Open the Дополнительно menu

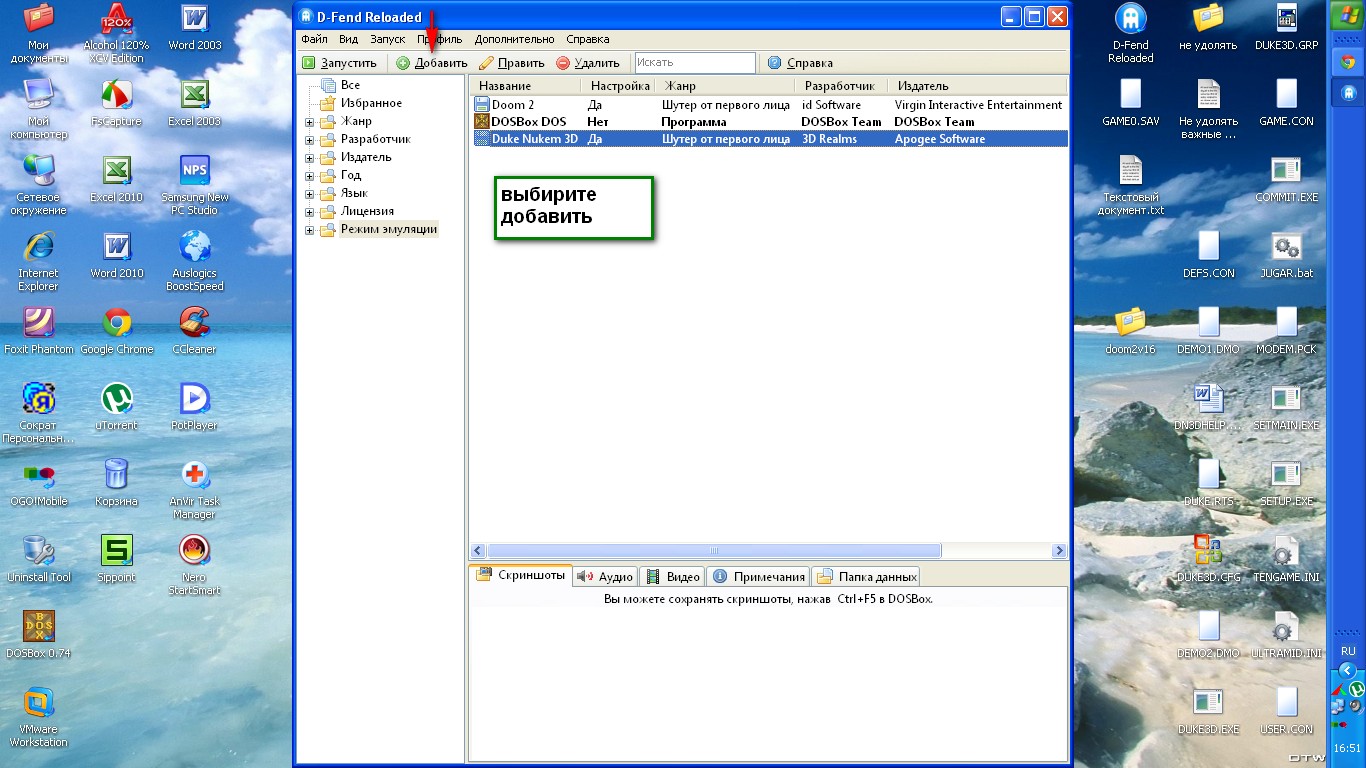point(514,39)
